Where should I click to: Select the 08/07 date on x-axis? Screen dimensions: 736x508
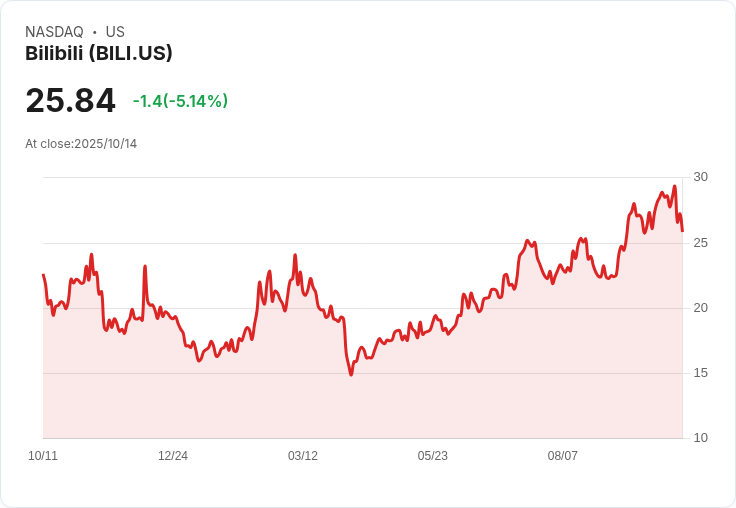[x=562, y=456]
